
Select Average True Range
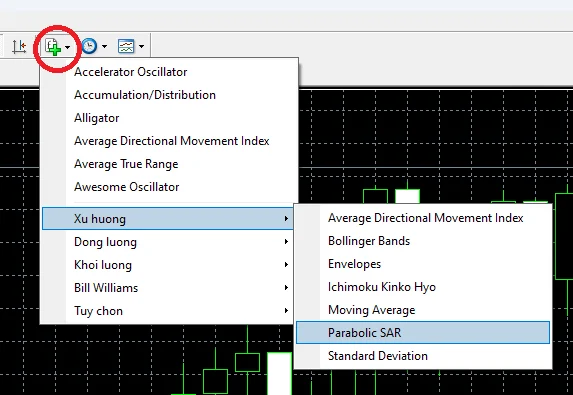coord(169,164)
